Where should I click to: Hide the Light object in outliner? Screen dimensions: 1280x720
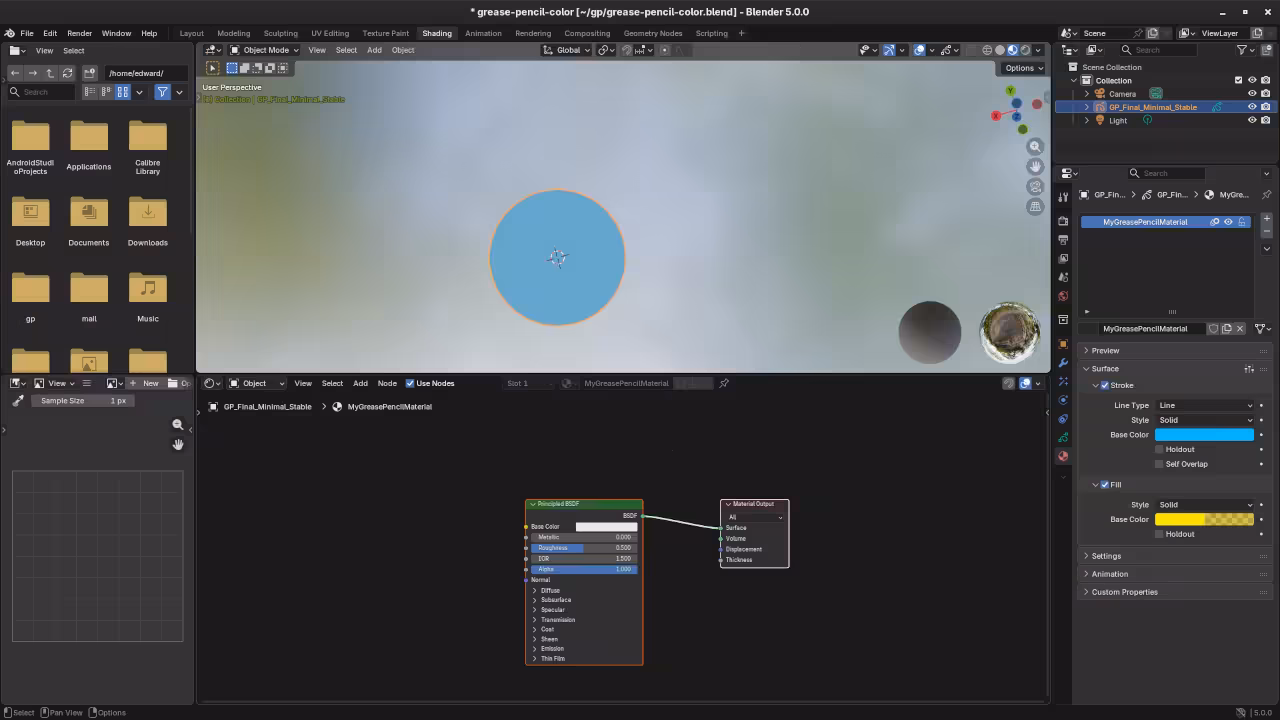click(x=1251, y=120)
